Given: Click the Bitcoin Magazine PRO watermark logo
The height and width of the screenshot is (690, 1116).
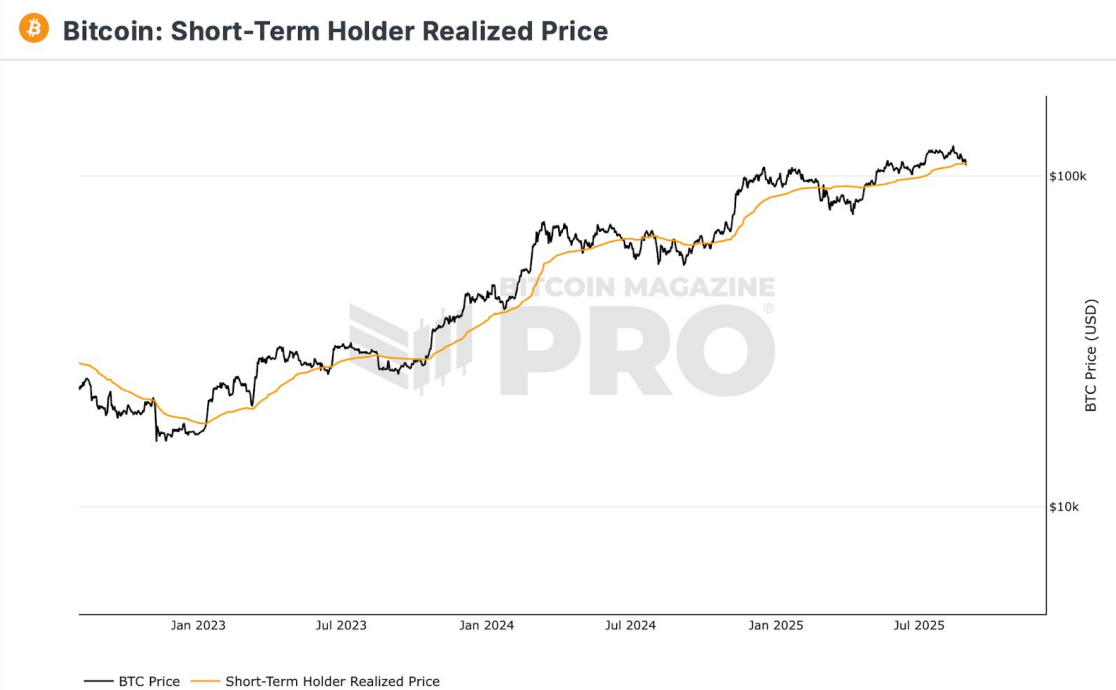Looking at the screenshot, I should point(562,335).
